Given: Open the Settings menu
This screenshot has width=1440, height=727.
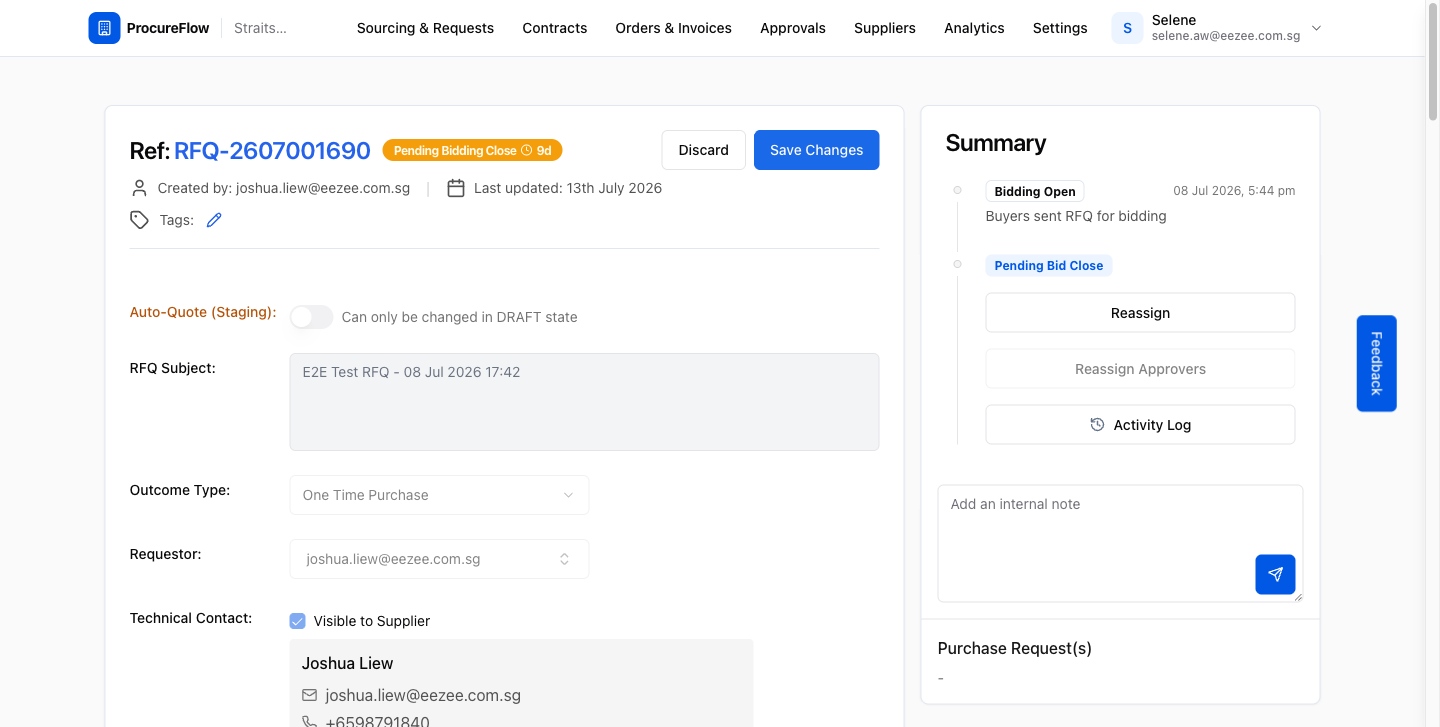Looking at the screenshot, I should tap(1060, 28).
